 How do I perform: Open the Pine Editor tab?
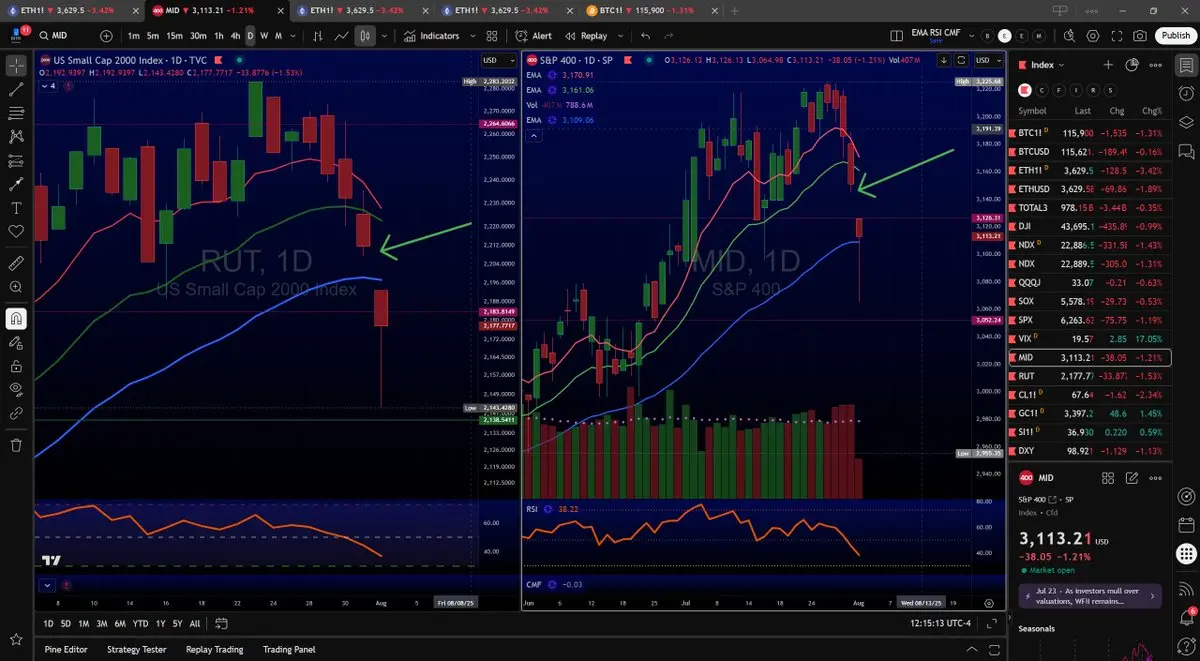[66, 649]
